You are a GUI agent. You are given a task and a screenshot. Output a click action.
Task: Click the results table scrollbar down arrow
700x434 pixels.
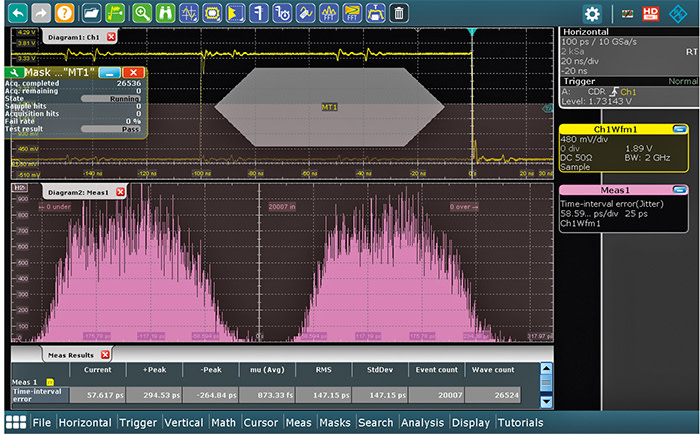(x=546, y=402)
